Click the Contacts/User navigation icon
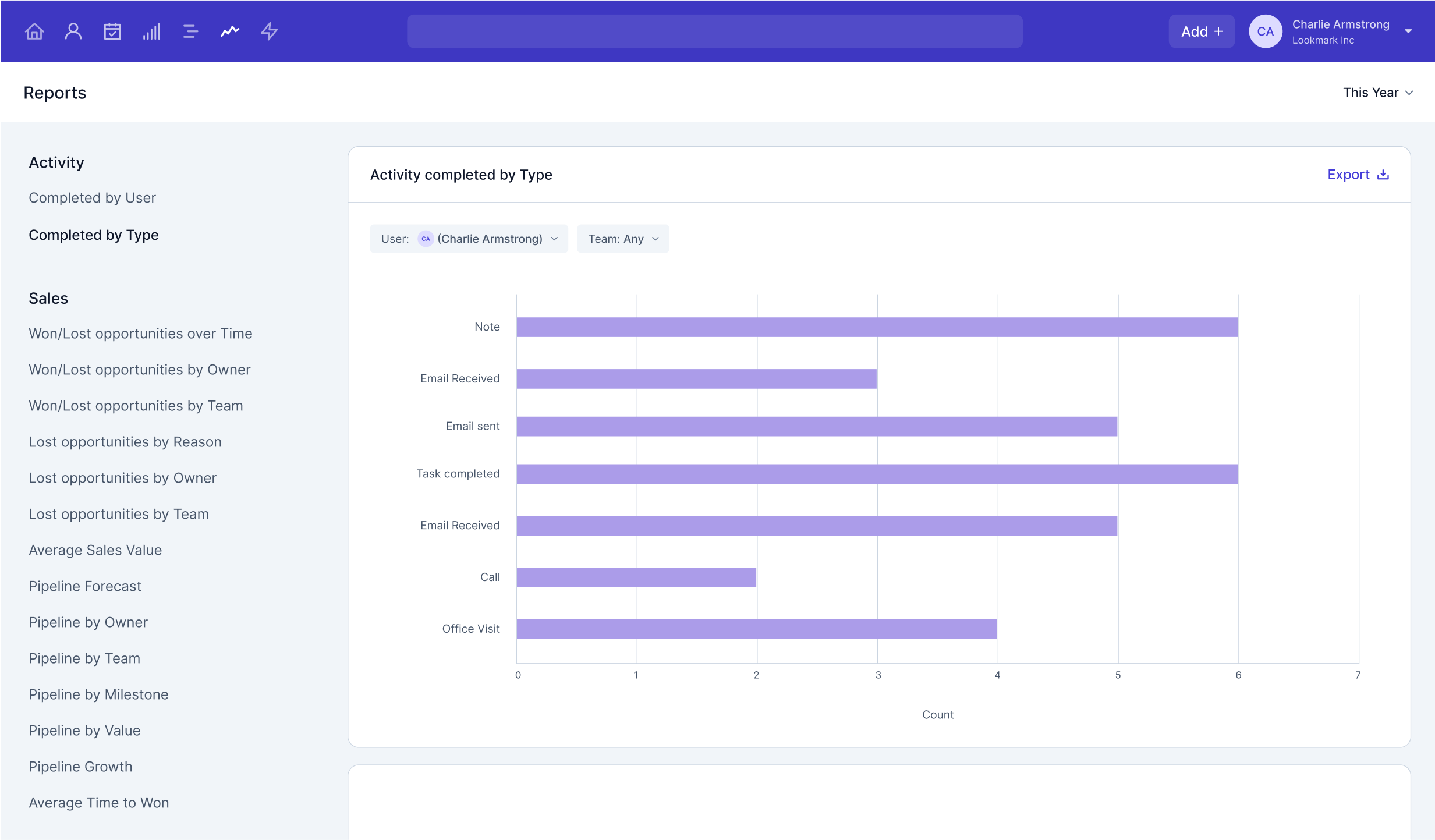 pos(72,31)
